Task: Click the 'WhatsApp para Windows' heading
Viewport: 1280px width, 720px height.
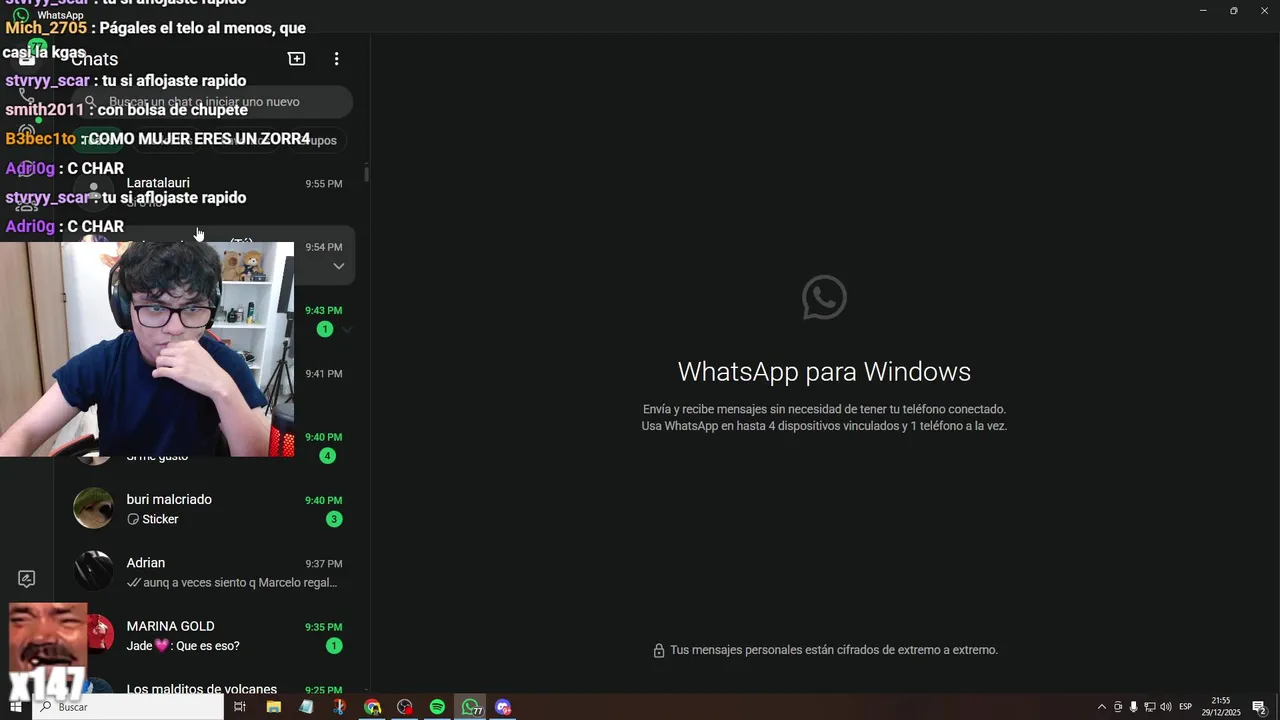Action: pos(824,372)
